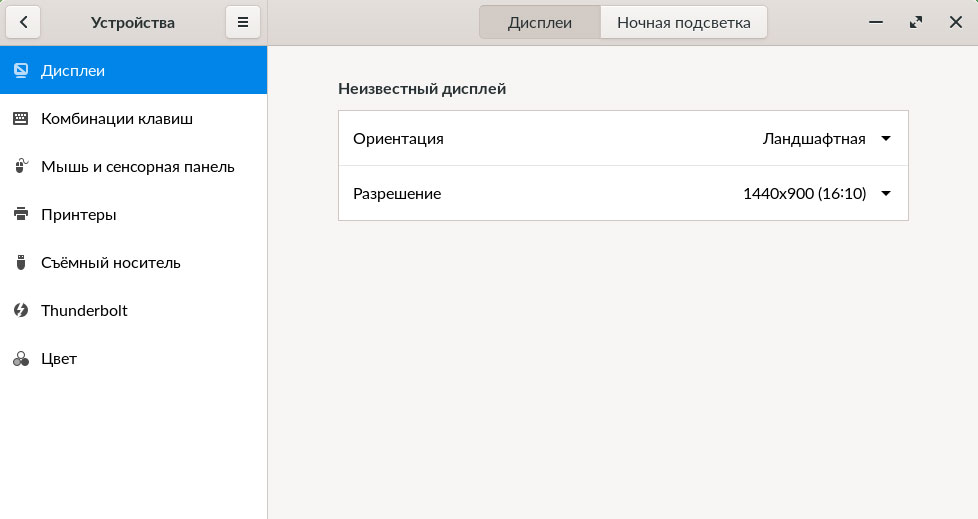Open the hamburger menu in header
Screen dimensions: 978x519
[243, 22]
